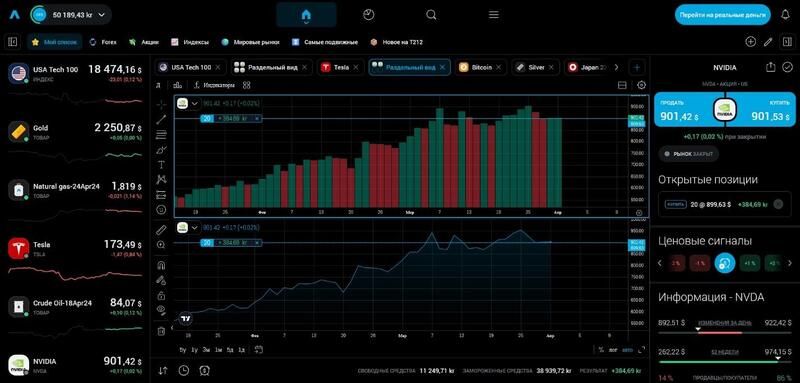Toggle NVIDIA watchlist checkmark icon
Screen dimensions: 800x383
tap(788, 67)
